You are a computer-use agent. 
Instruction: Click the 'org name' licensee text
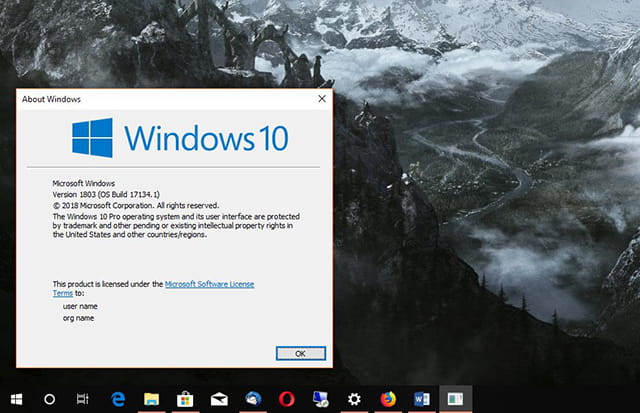[x=78, y=318]
